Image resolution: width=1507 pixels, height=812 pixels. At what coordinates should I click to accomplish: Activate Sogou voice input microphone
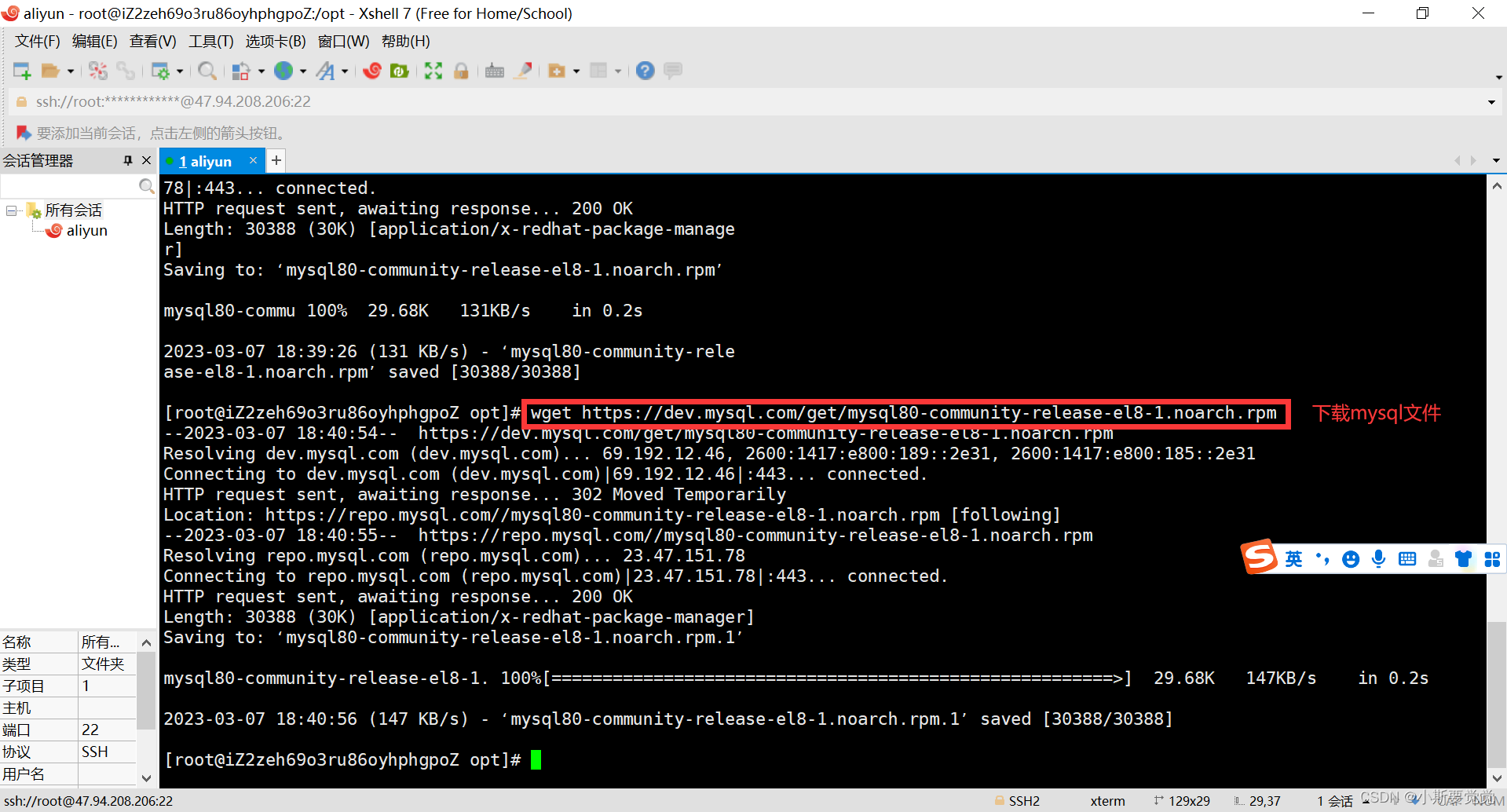tap(1378, 558)
